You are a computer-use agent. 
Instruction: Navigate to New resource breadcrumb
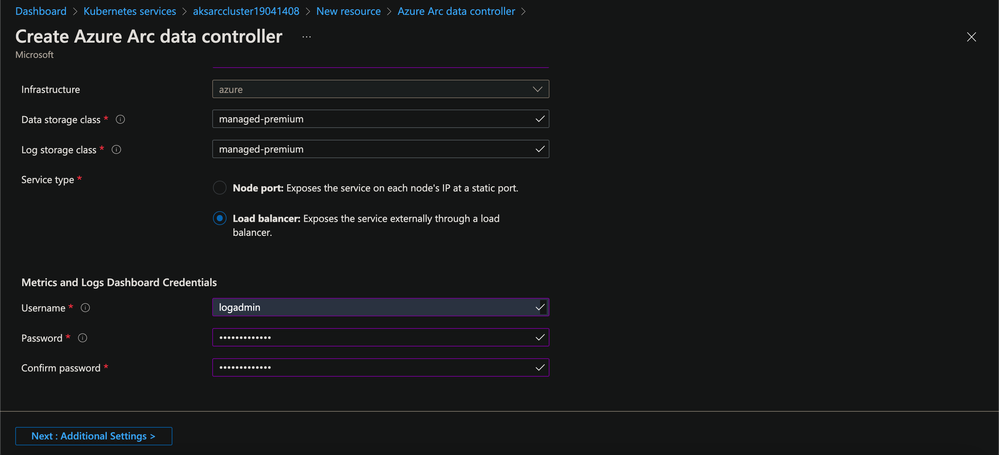349,11
